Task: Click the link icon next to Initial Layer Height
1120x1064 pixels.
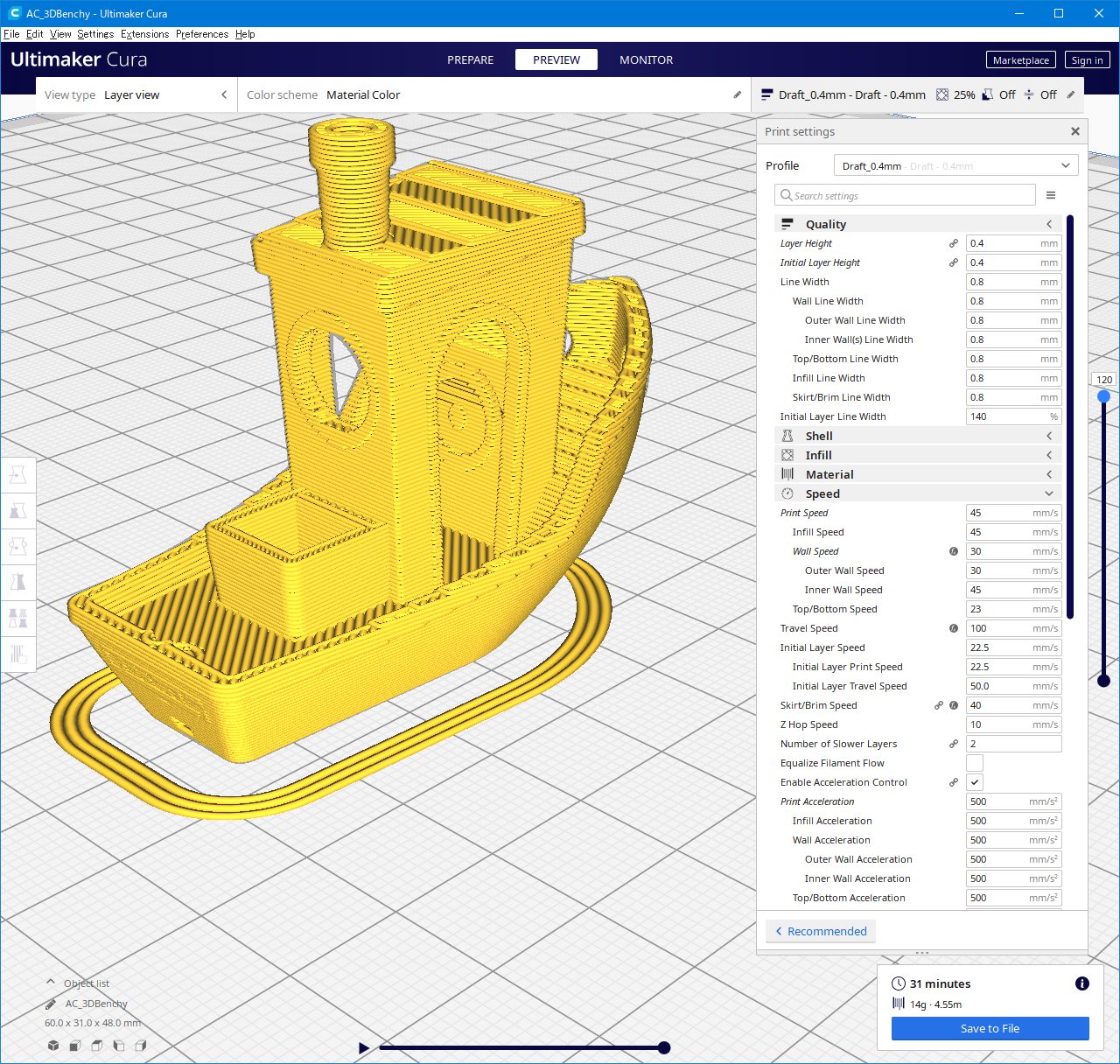Action: pyautogui.click(x=954, y=262)
